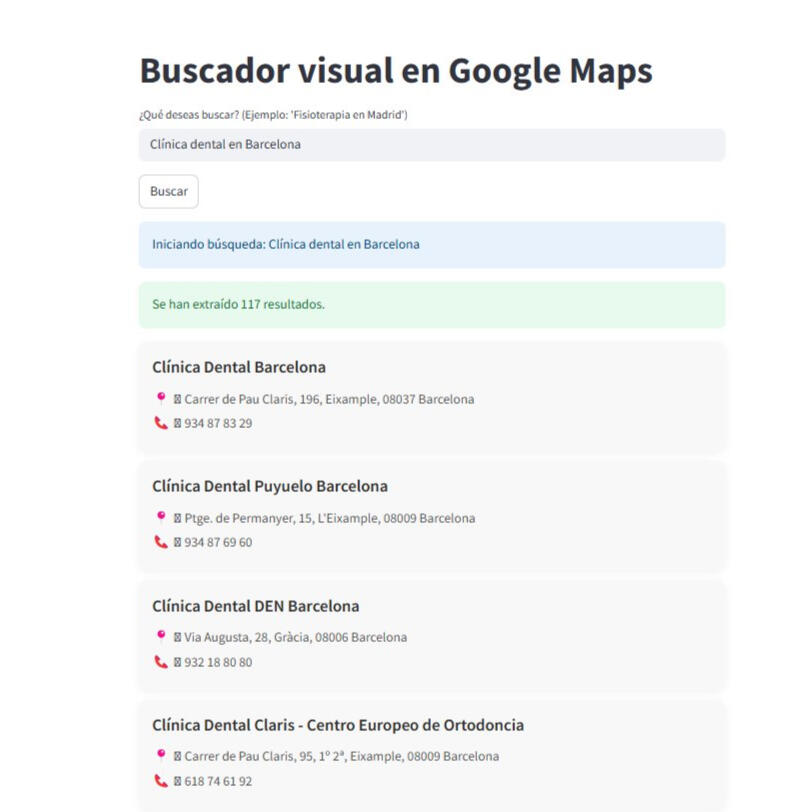
Task: Click phone icon next to 618 74 61 92
Action: click(x=160, y=781)
